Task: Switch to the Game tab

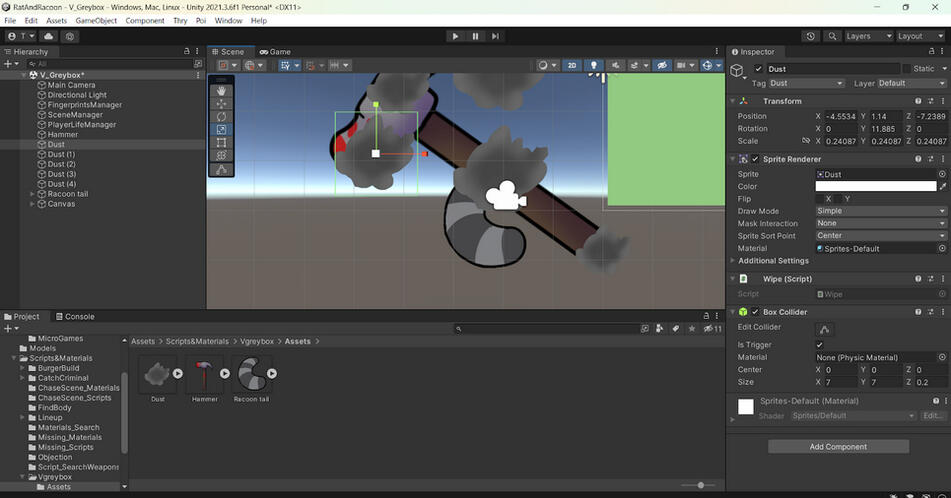Action: (x=275, y=52)
